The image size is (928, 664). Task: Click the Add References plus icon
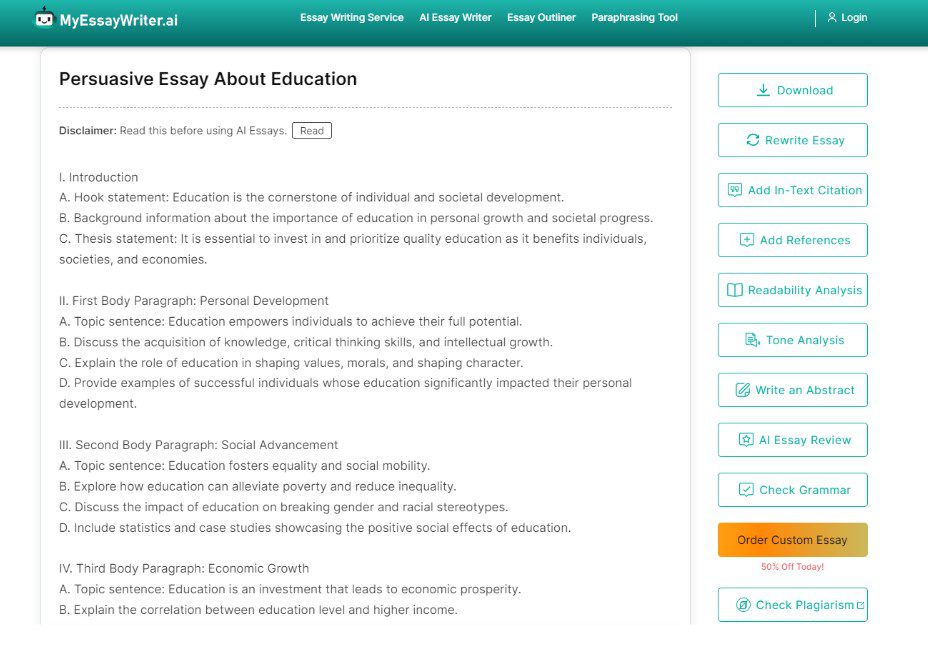pyautogui.click(x=747, y=240)
